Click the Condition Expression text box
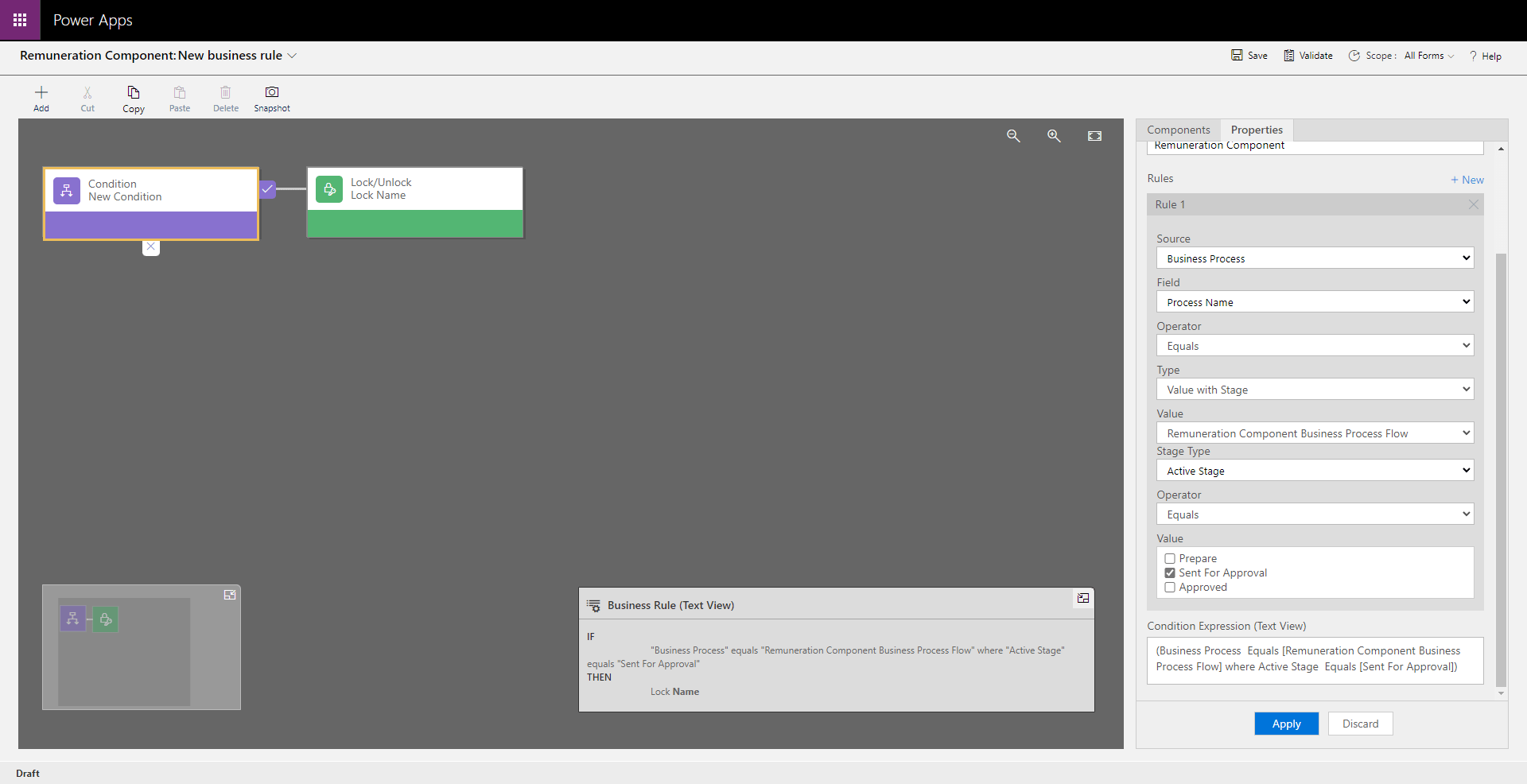 [1315, 660]
